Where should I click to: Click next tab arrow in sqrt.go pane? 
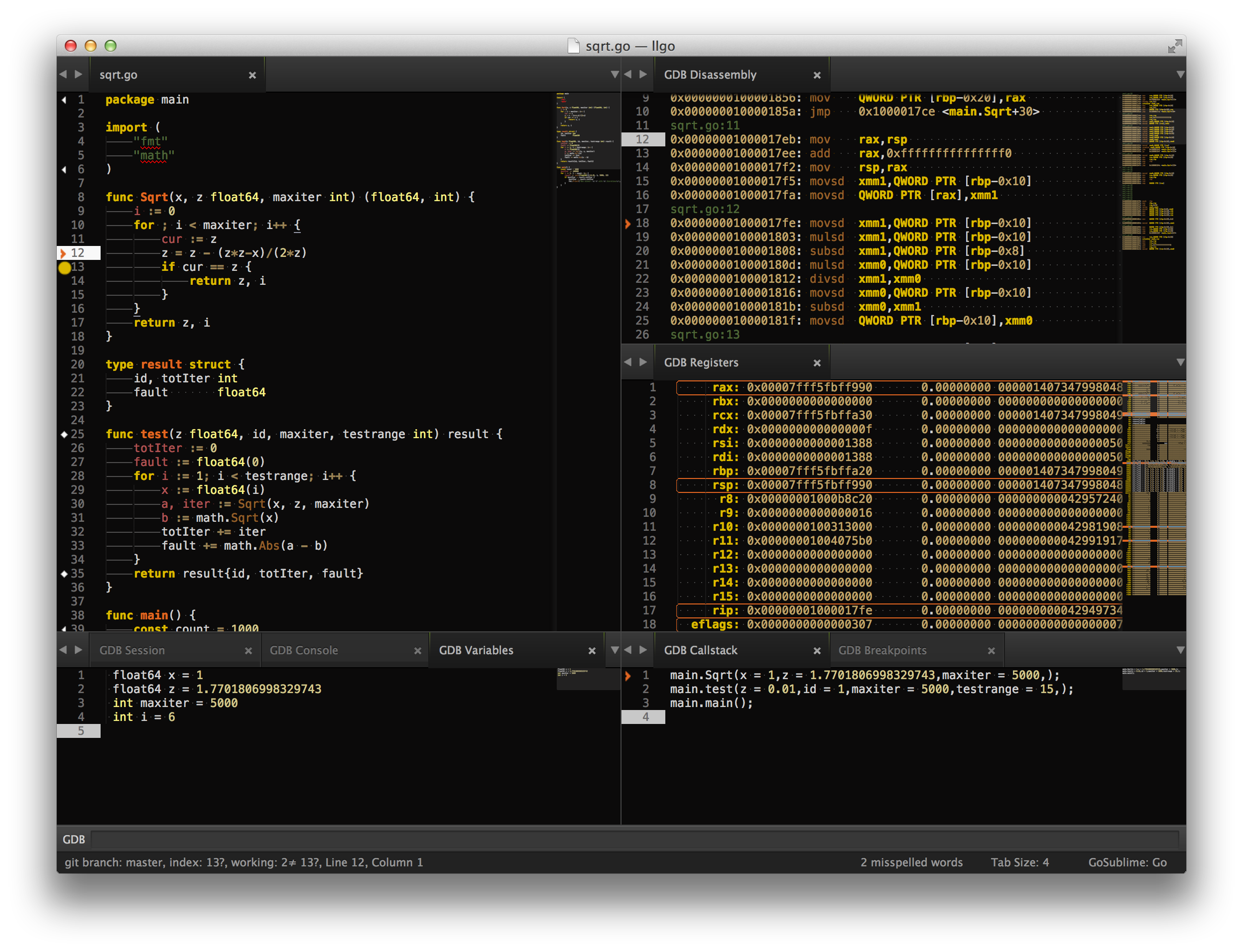coord(78,74)
